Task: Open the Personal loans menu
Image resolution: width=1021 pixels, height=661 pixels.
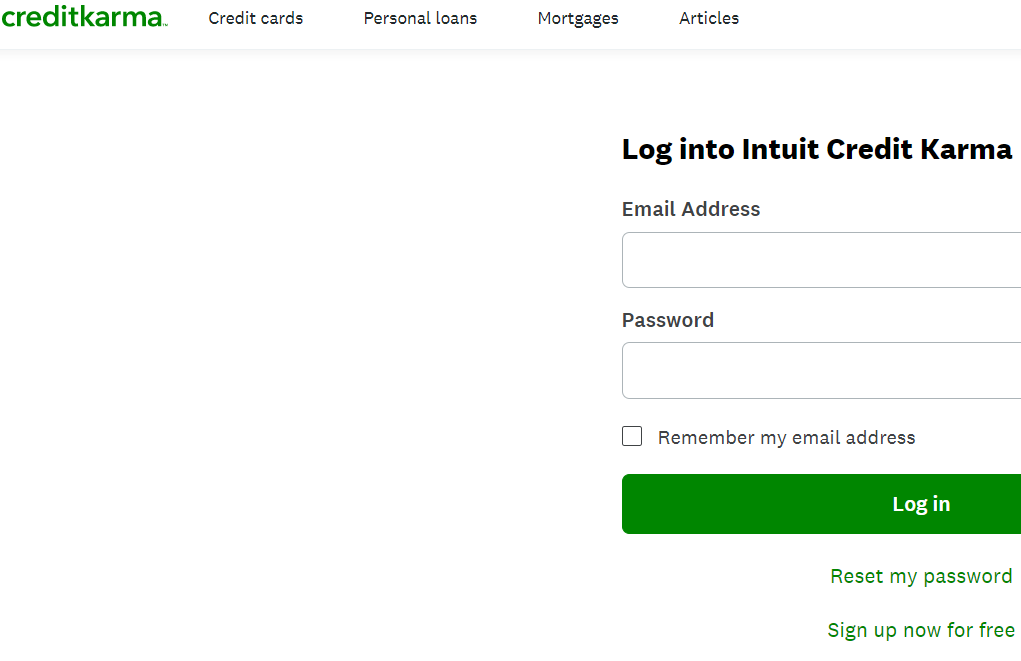Action: coord(420,18)
